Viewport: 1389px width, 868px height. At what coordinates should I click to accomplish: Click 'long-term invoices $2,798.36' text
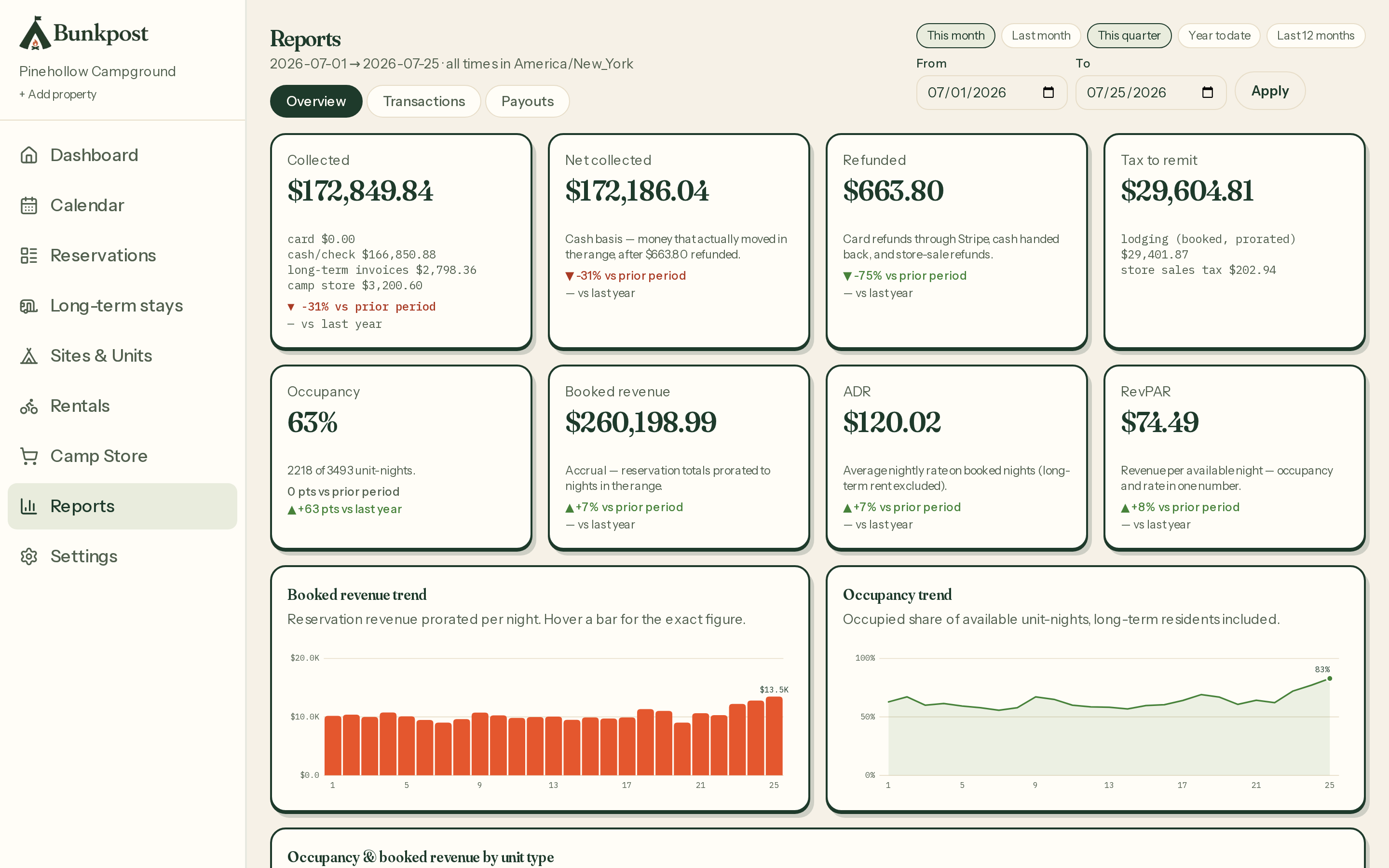[381, 270]
